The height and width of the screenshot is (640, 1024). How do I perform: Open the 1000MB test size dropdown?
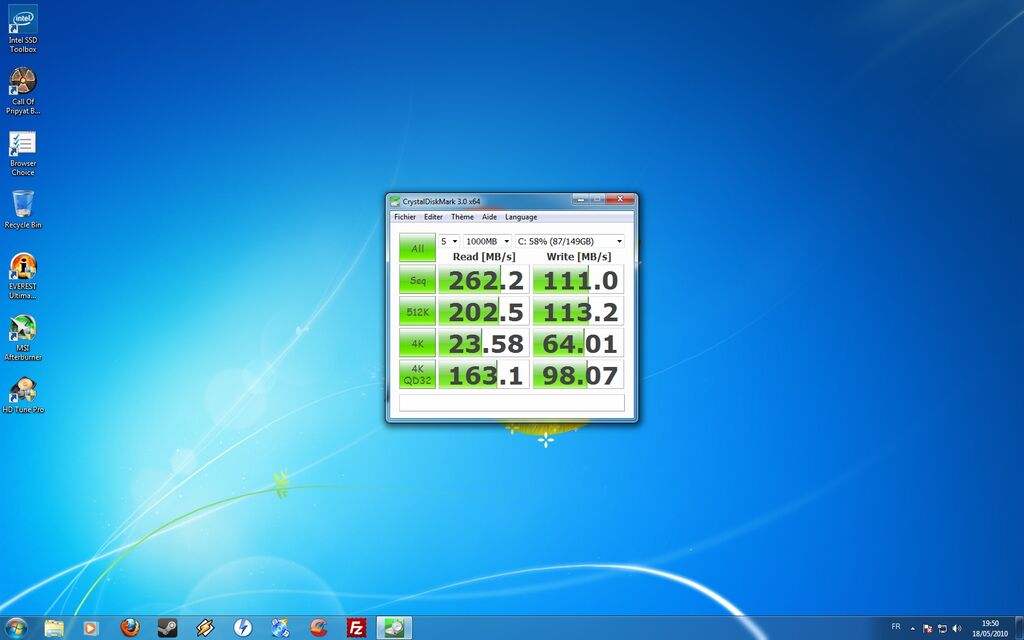point(487,241)
